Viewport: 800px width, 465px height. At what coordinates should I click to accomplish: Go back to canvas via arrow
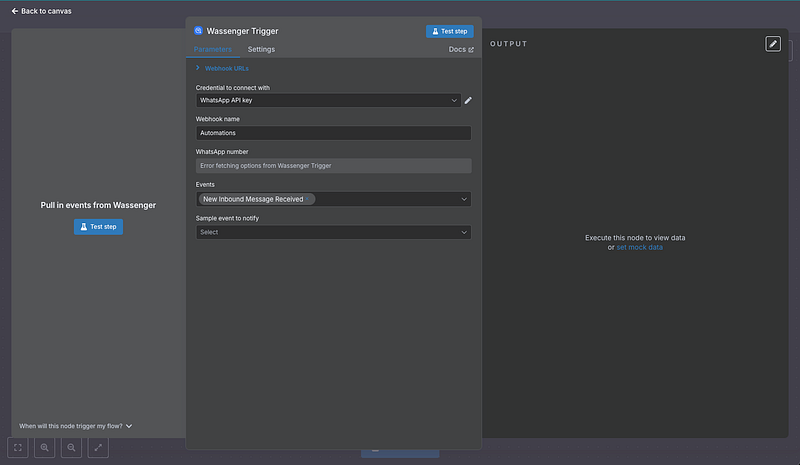pos(15,11)
